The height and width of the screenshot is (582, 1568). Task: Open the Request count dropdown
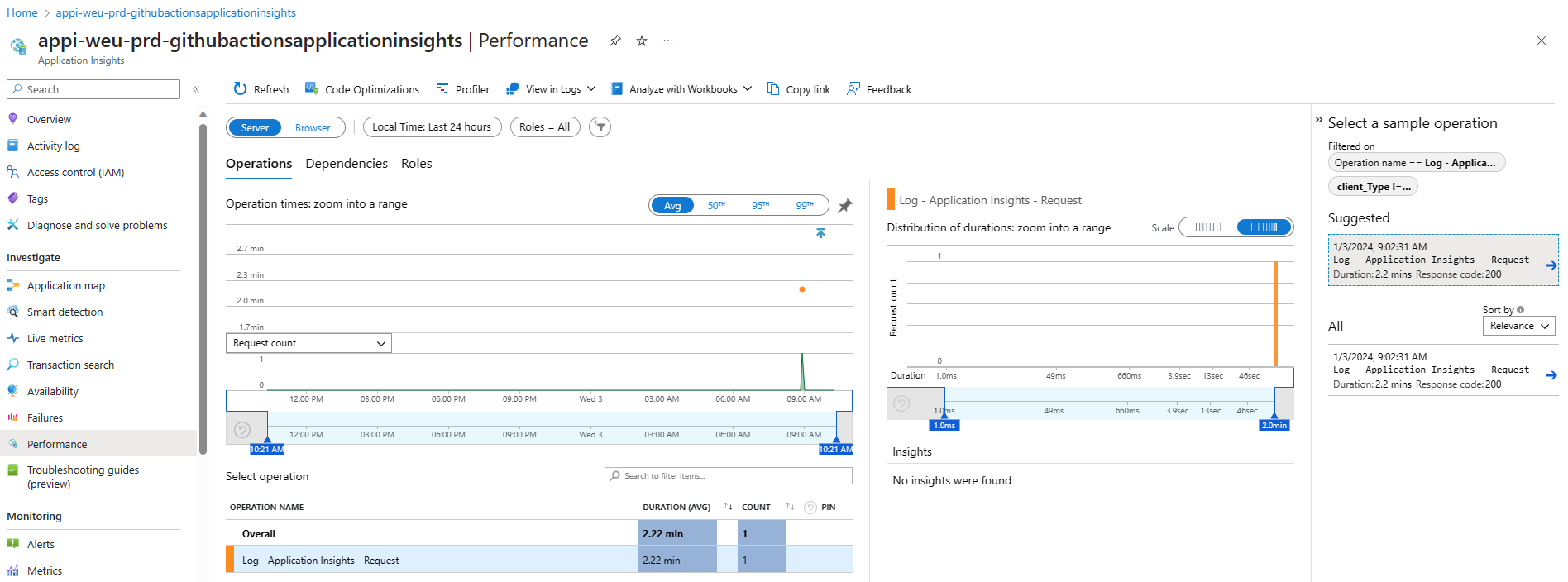[308, 343]
